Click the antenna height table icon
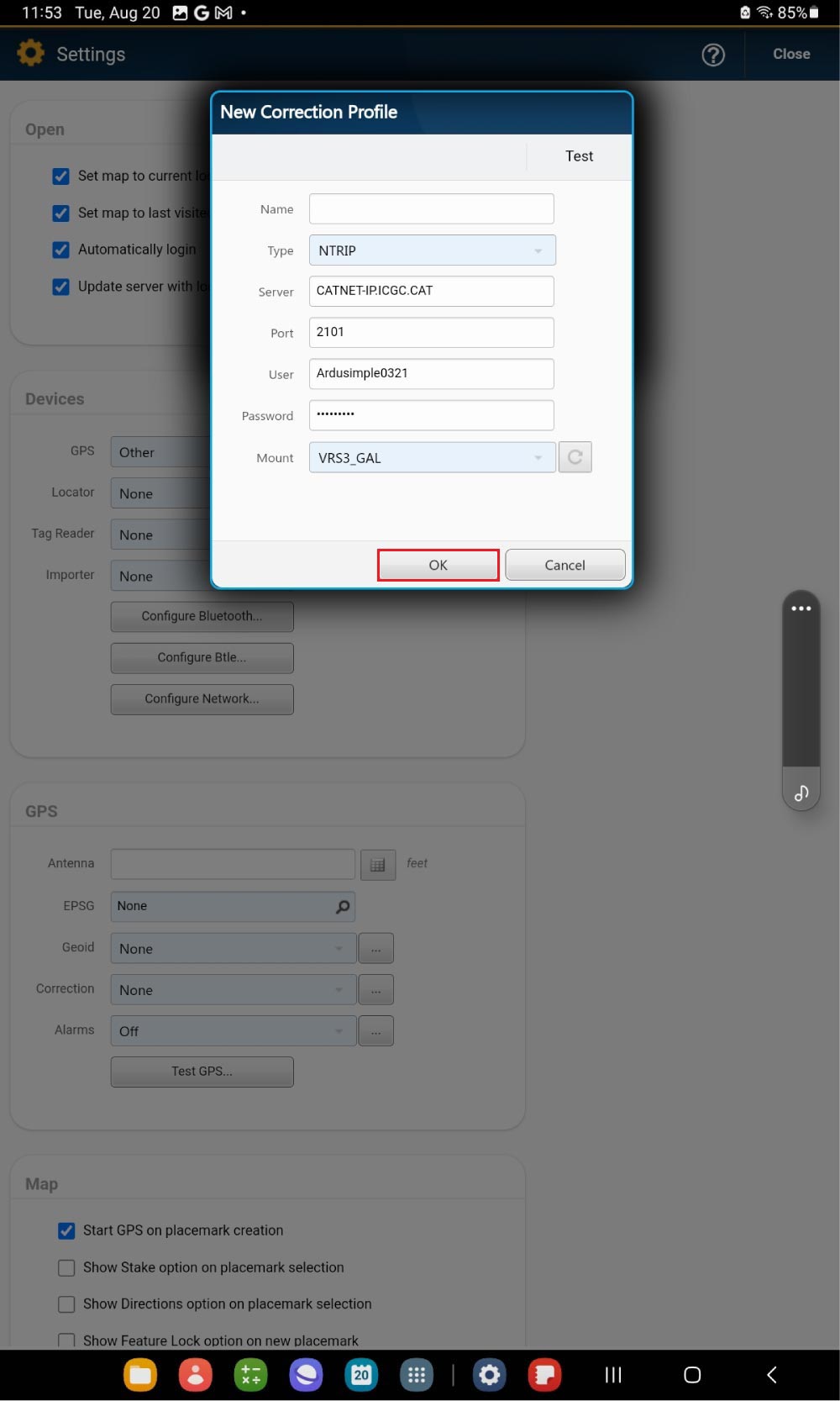The height and width of the screenshot is (1401, 840). click(x=377, y=865)
